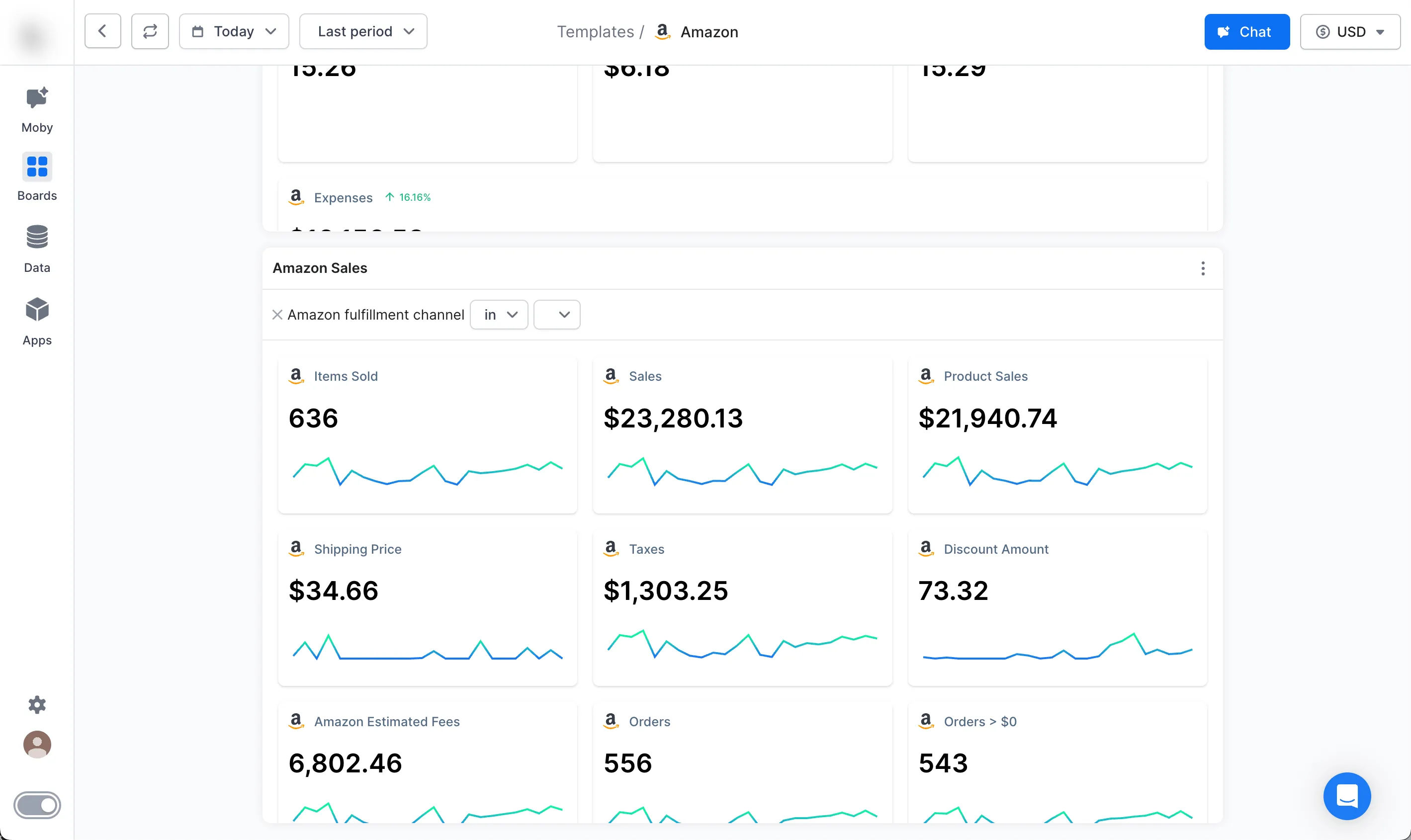Click the blue Chat button
This screenshot has height=840, width=1411.
1247,32
